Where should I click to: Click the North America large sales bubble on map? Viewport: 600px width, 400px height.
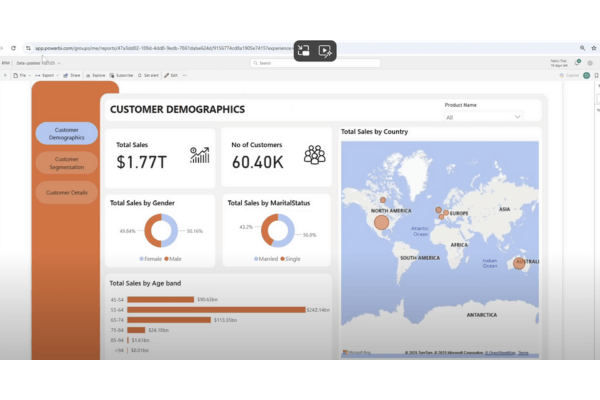click(x=381, y=222)
